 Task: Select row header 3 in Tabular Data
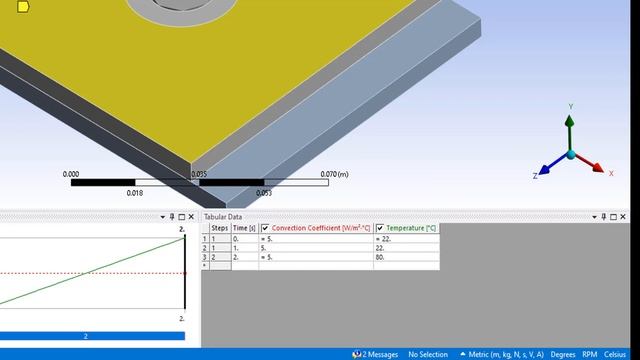(x=205, y=257)
